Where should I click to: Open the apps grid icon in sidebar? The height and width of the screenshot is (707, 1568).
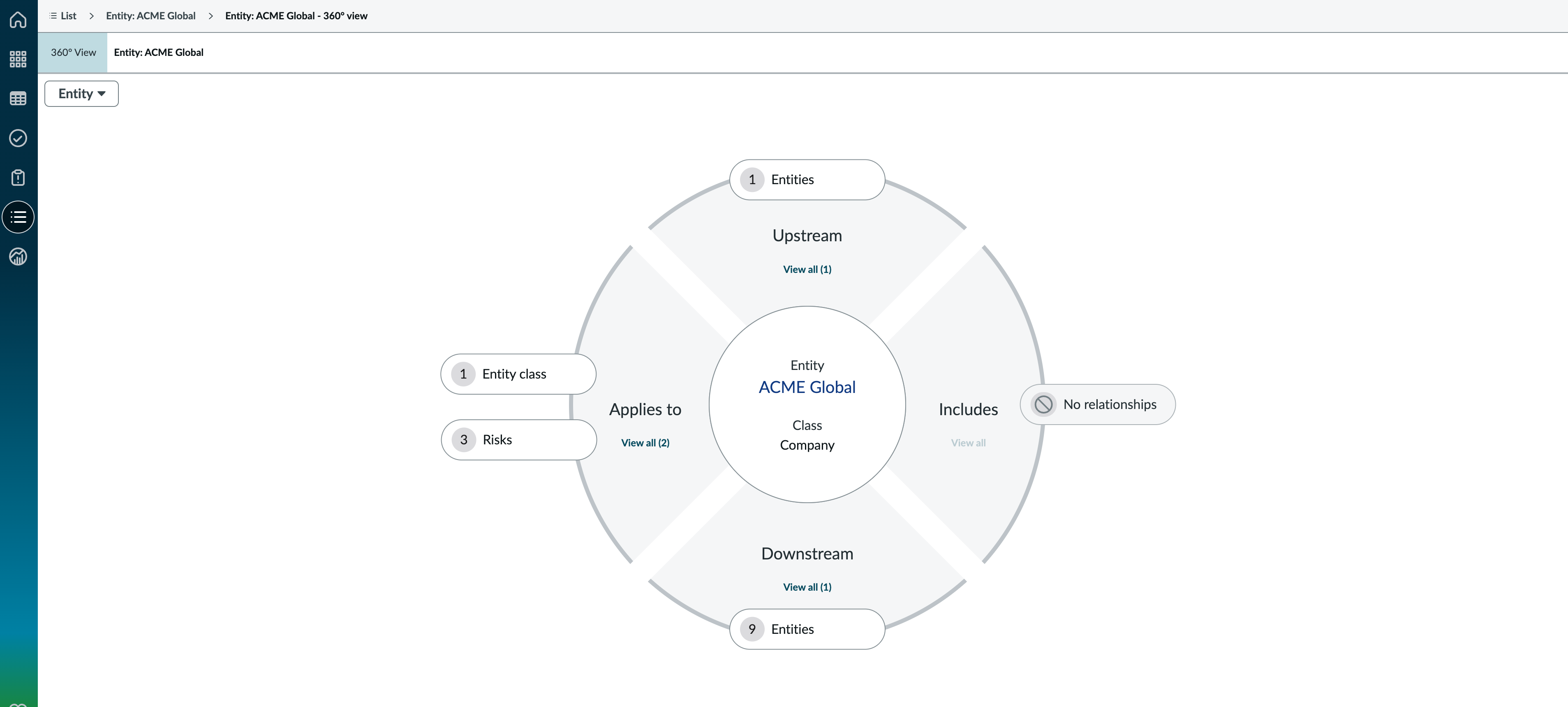point(18,59)
